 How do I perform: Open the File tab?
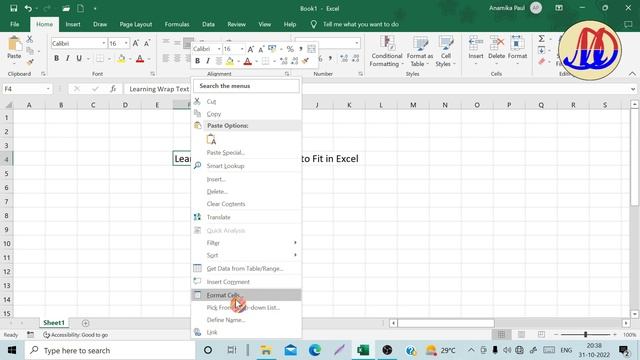click(15, 24)
